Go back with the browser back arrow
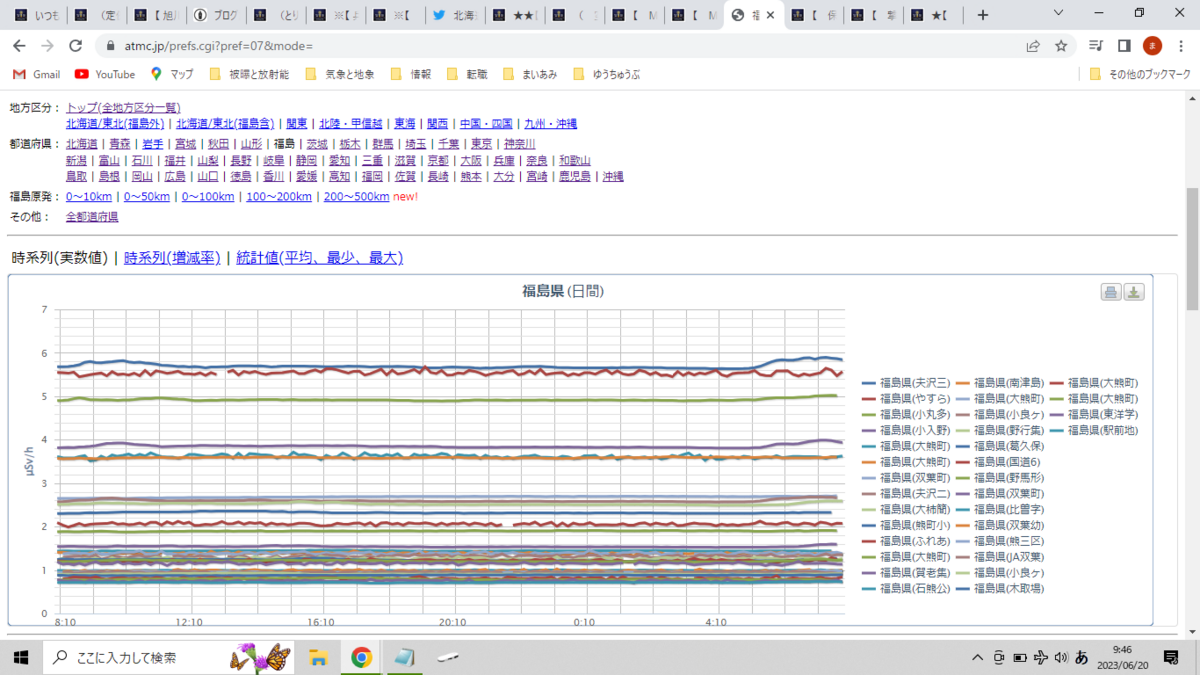 pyautogui.click(x=19, y=46)
